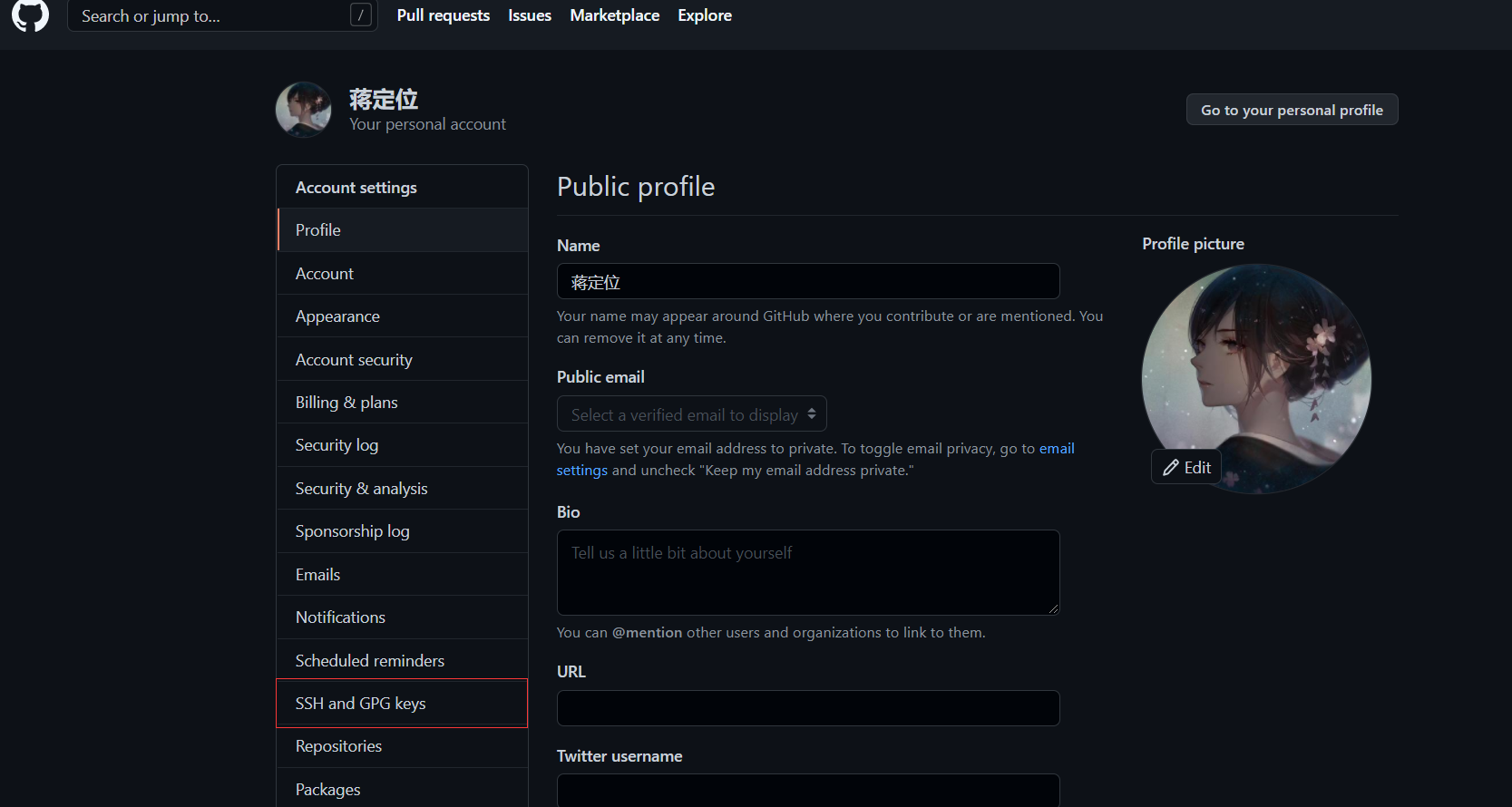Open the small user avatar beside account name

(304, 110)
